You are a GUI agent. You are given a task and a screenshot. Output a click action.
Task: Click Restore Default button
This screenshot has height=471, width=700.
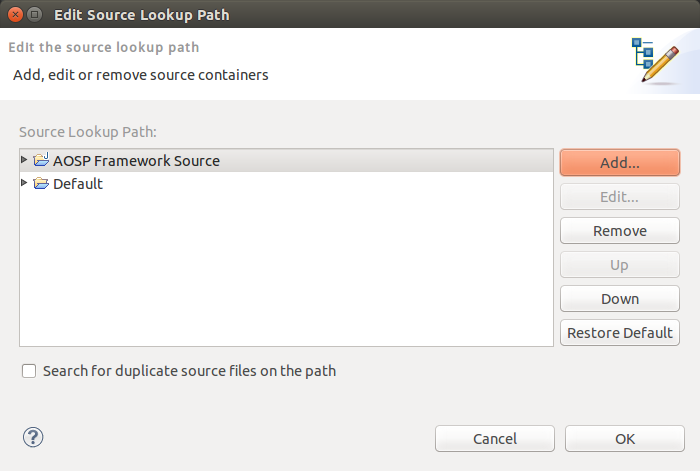[620, 333]
